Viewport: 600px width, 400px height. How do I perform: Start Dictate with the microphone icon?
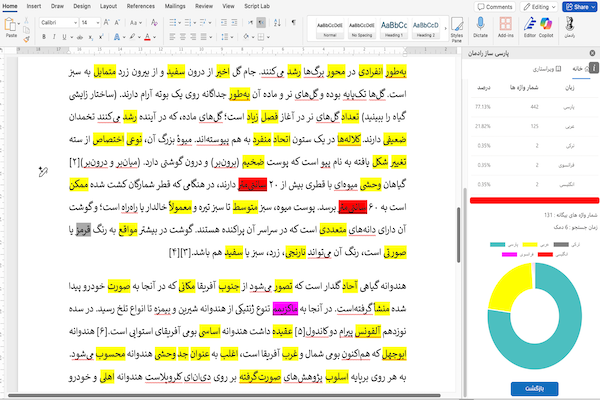(480, 27)
